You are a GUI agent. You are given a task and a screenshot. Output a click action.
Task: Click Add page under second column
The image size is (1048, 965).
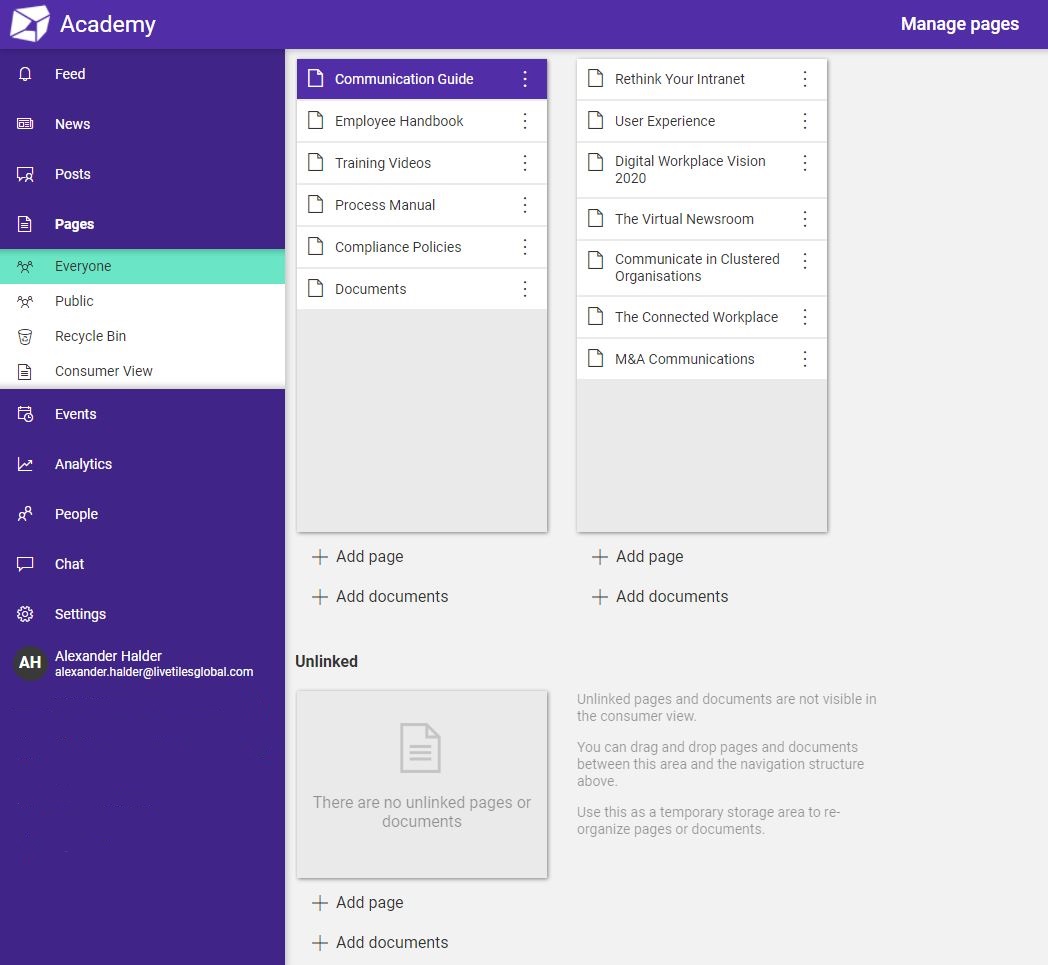(638, 557)
